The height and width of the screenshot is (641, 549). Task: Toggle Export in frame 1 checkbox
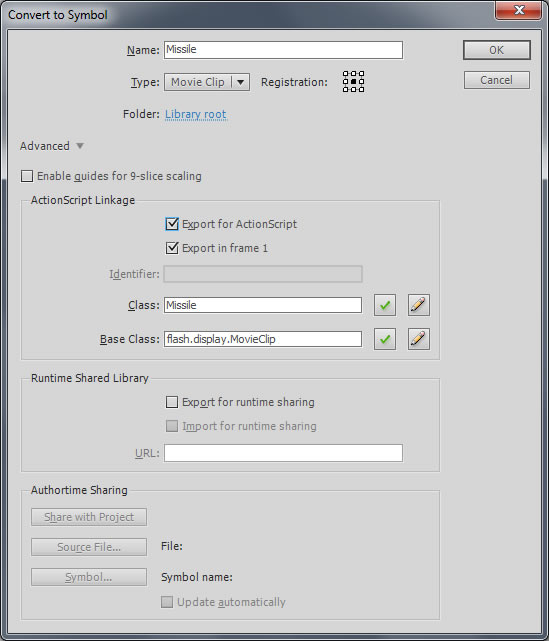[172, 248]
